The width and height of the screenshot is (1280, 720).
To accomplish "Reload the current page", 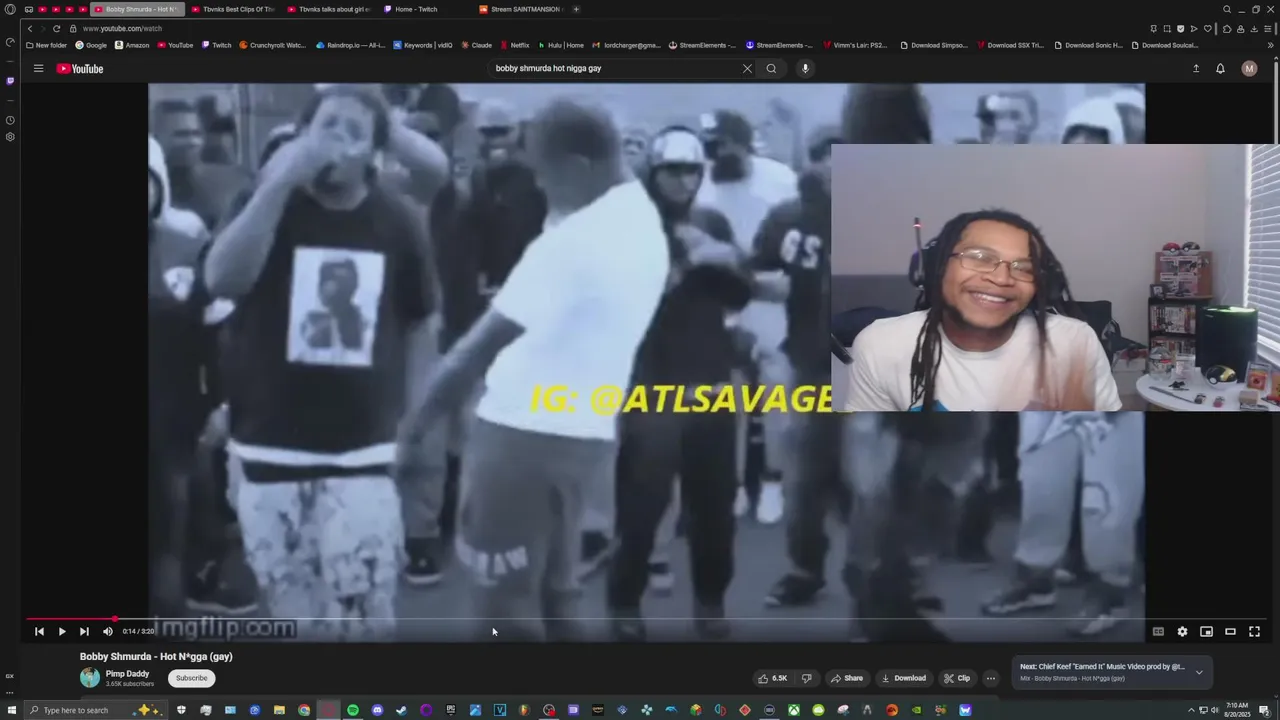I will 56,28.
